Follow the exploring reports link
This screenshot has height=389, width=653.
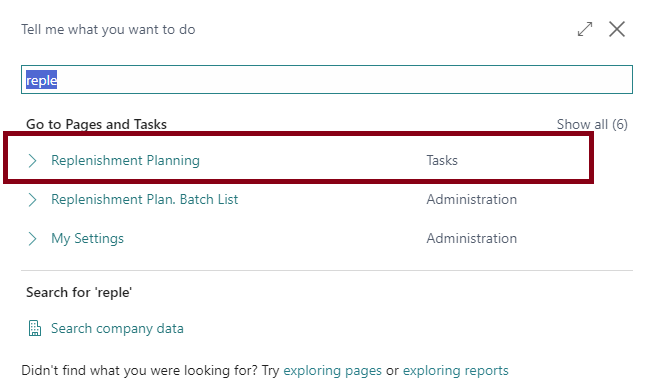(x=456, y=370)
